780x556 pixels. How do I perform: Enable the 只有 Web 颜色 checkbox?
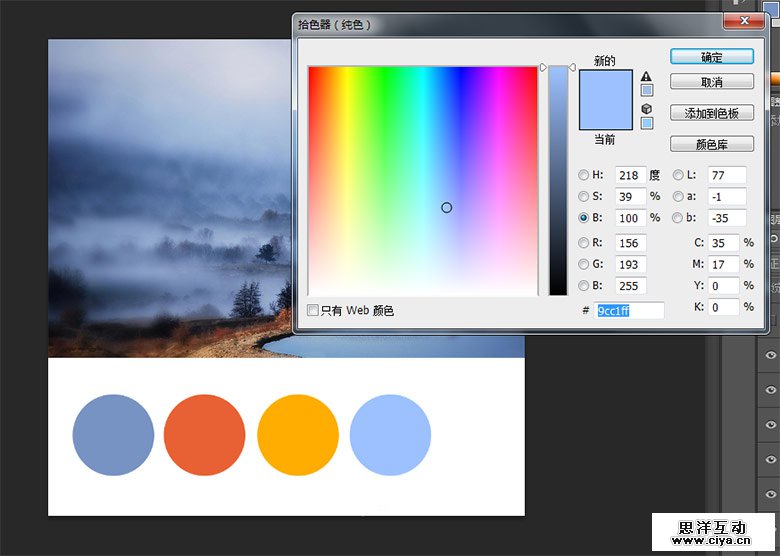(x=314, y=311)
